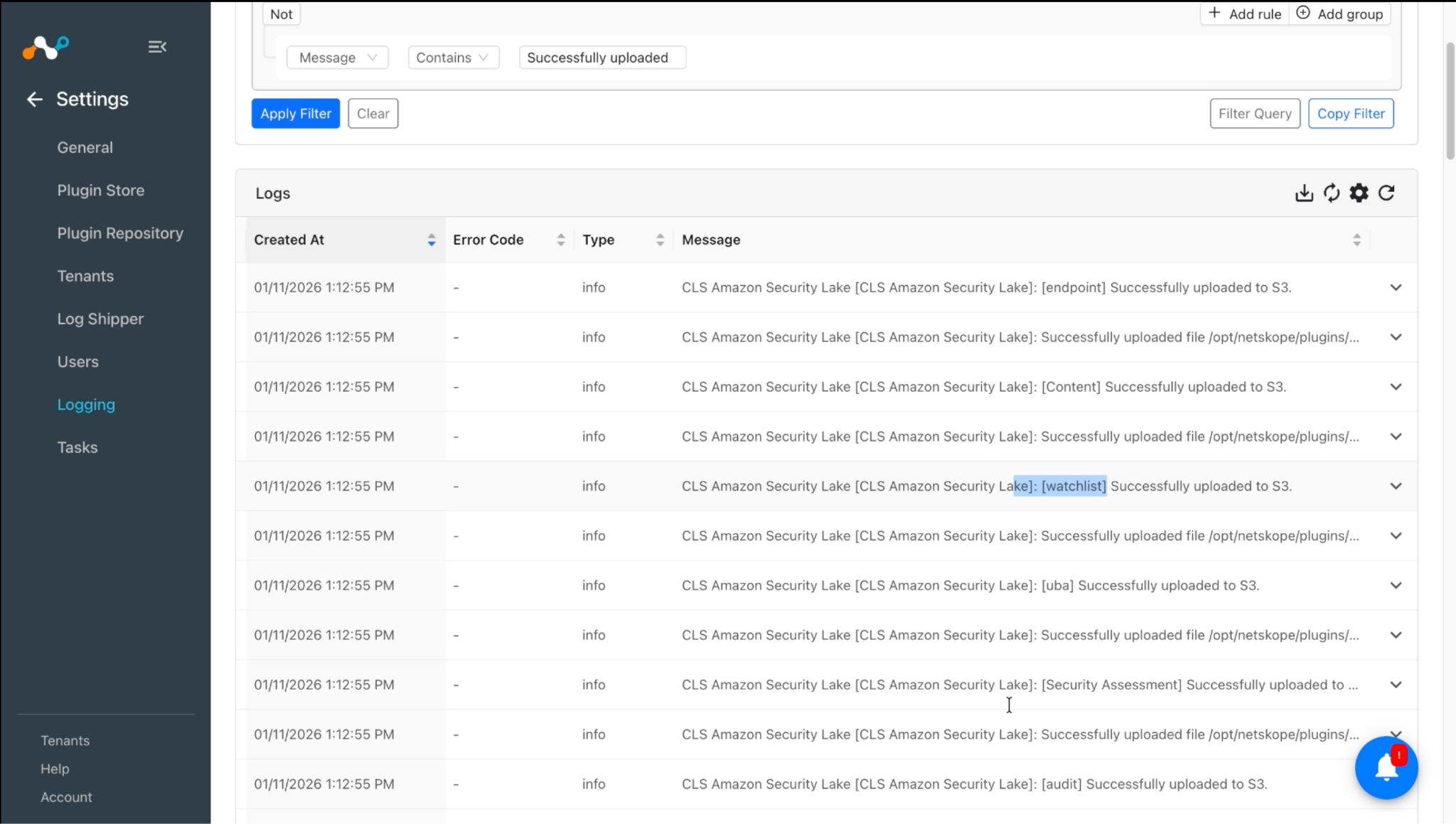Open Logs table settings gear icon

pyautogui.click(x=1359, y=193)
